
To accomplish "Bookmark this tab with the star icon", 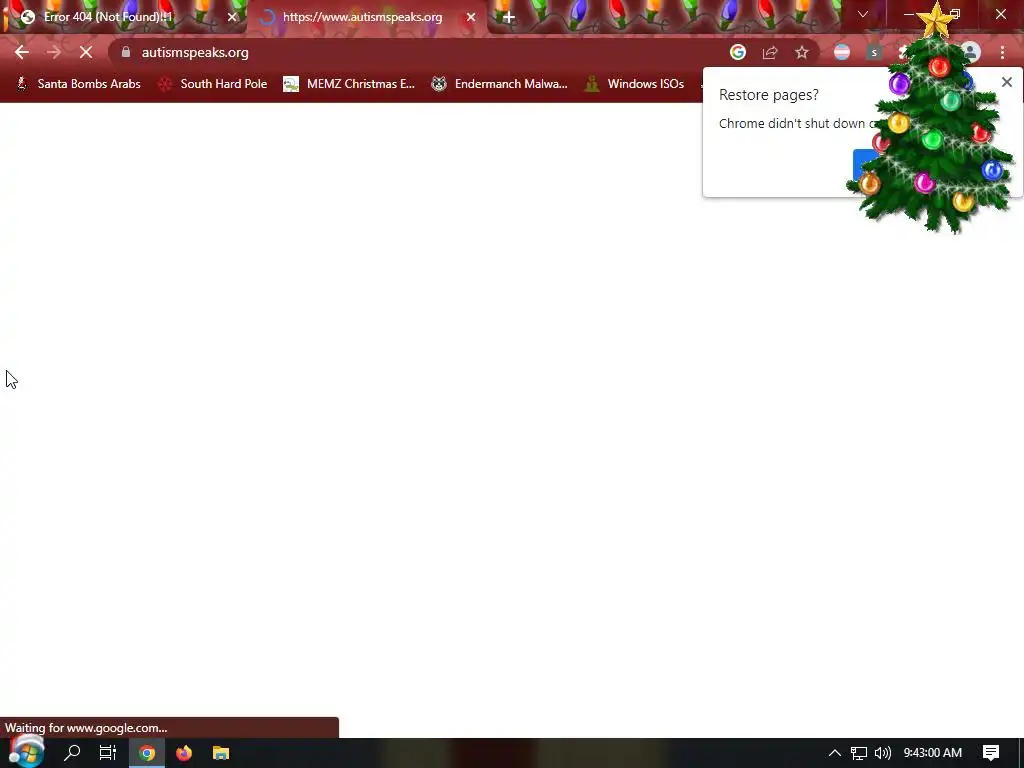I will click(x=802, y=52).
